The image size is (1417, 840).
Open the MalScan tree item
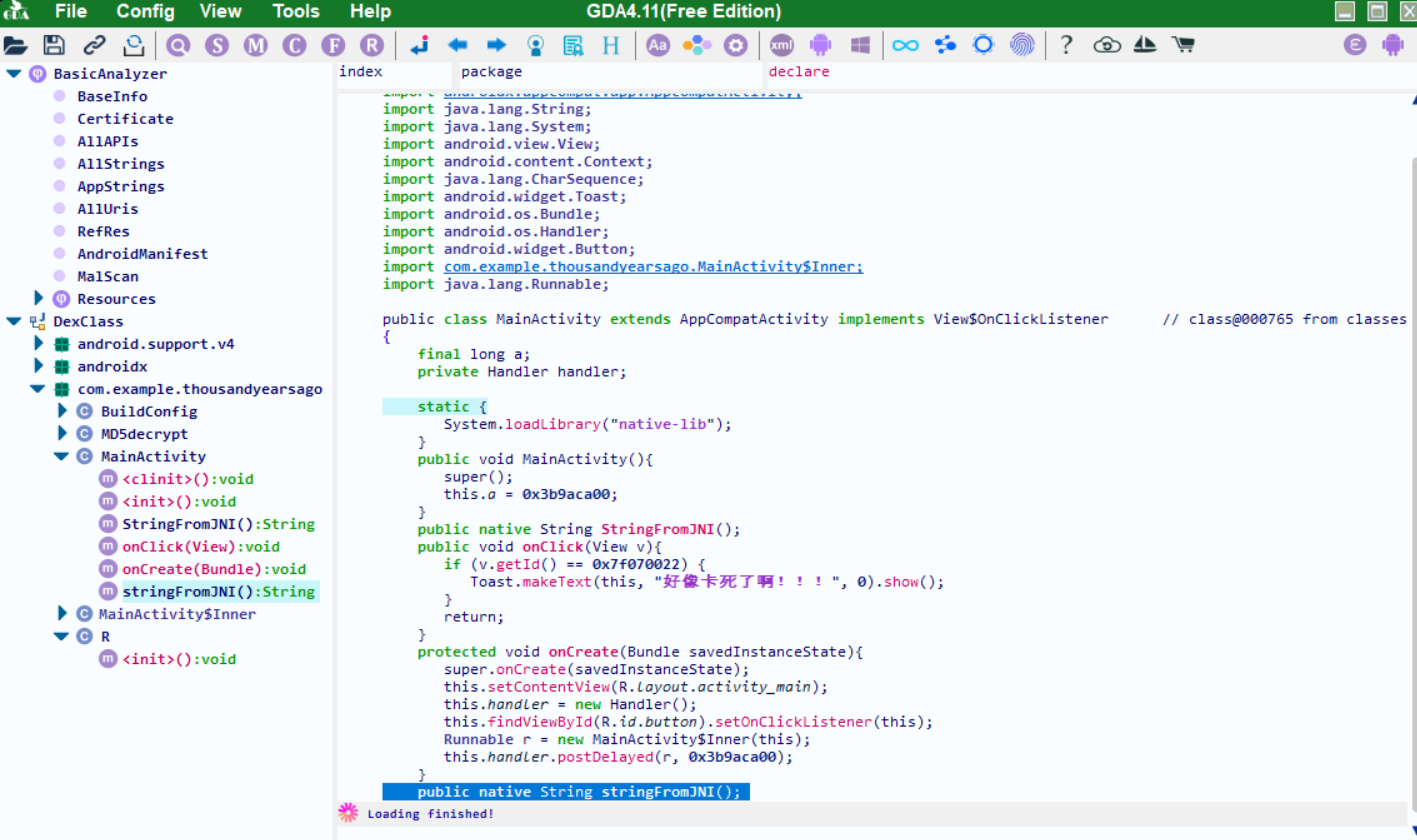(108, 276)
